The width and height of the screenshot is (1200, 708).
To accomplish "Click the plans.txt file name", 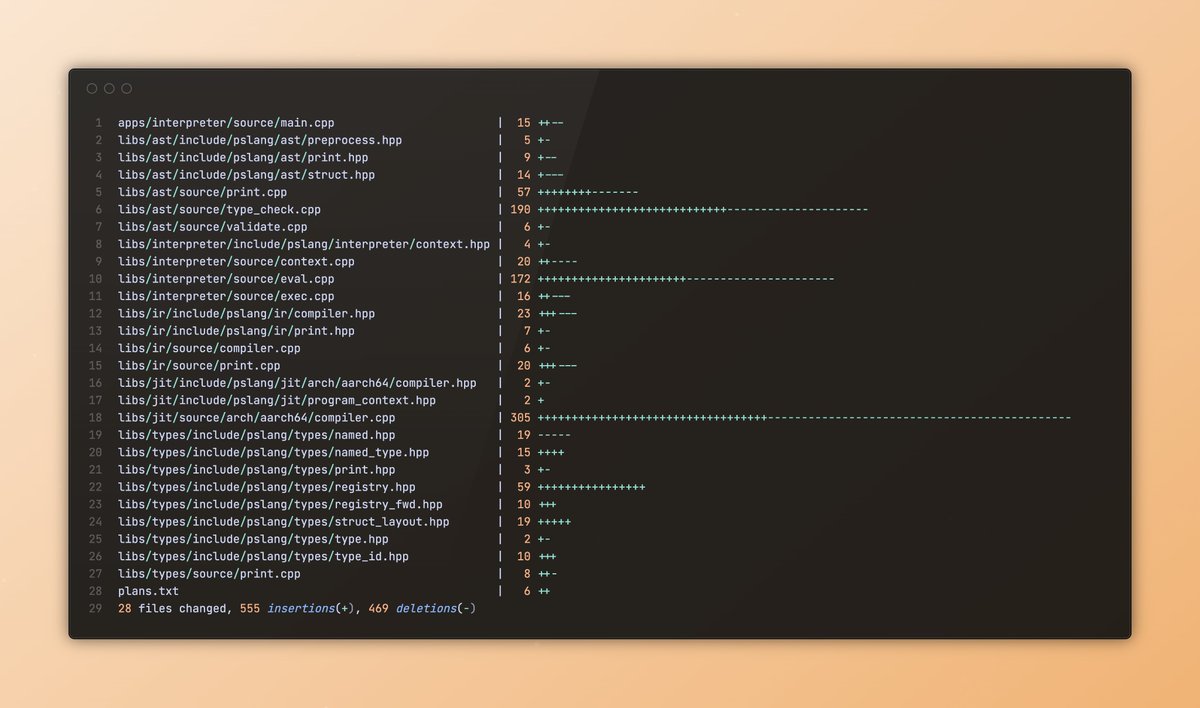I will click(148, 591).
